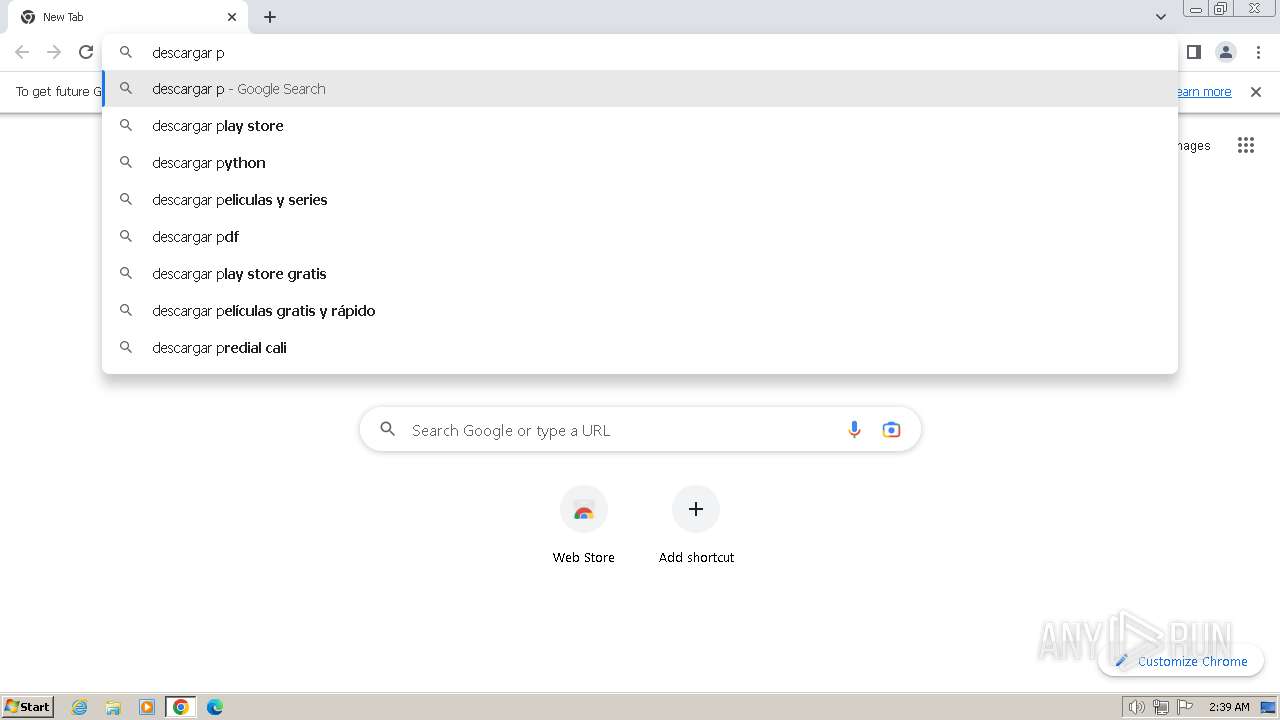The width and height of the screenshot is (1280, 720).
Task: Open volume control in system tray
Action: [1136, 707]
